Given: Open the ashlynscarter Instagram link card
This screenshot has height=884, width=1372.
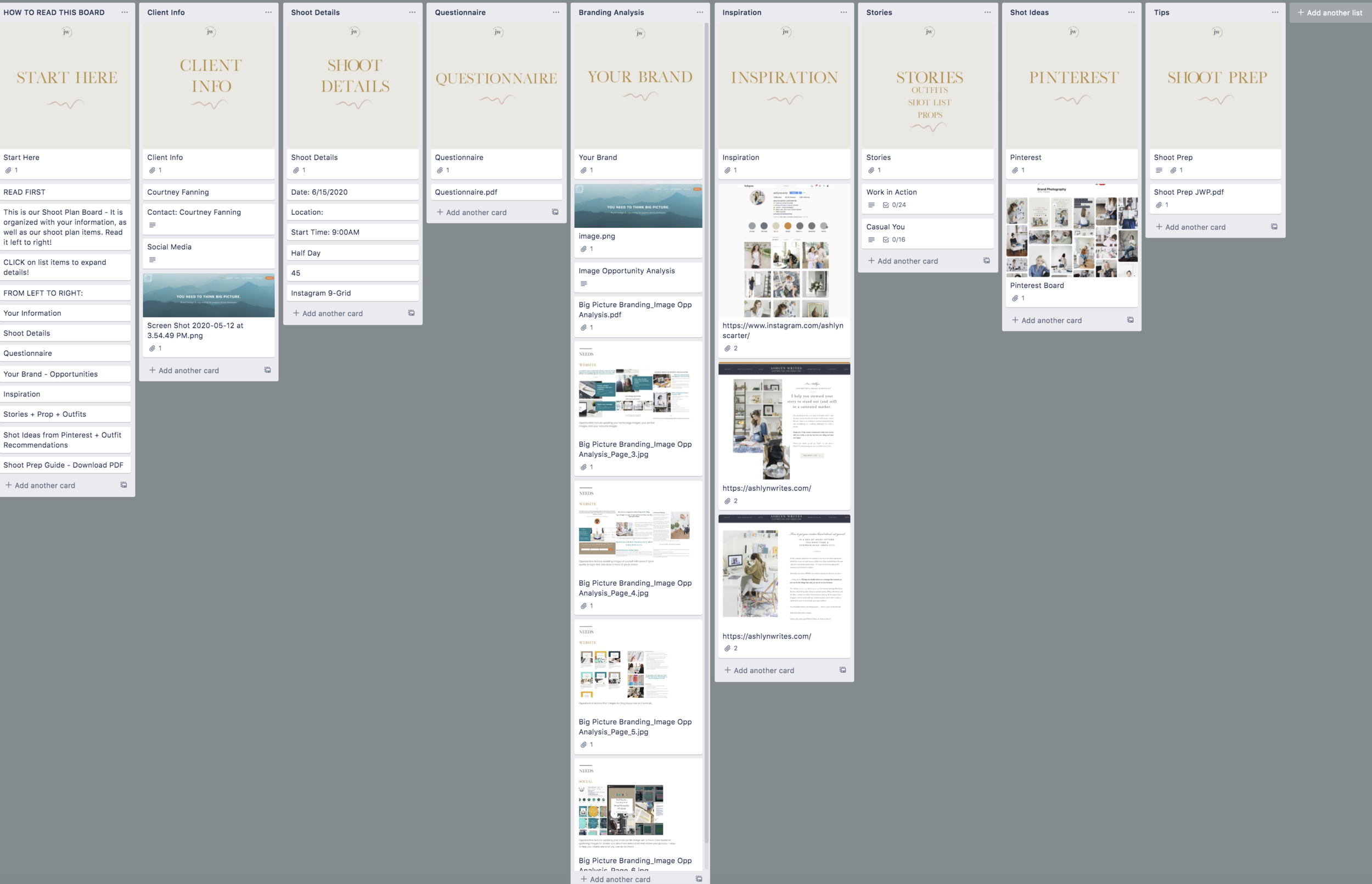Looking at the screenshot, I should pyautogui.click(x=783, y=330).
